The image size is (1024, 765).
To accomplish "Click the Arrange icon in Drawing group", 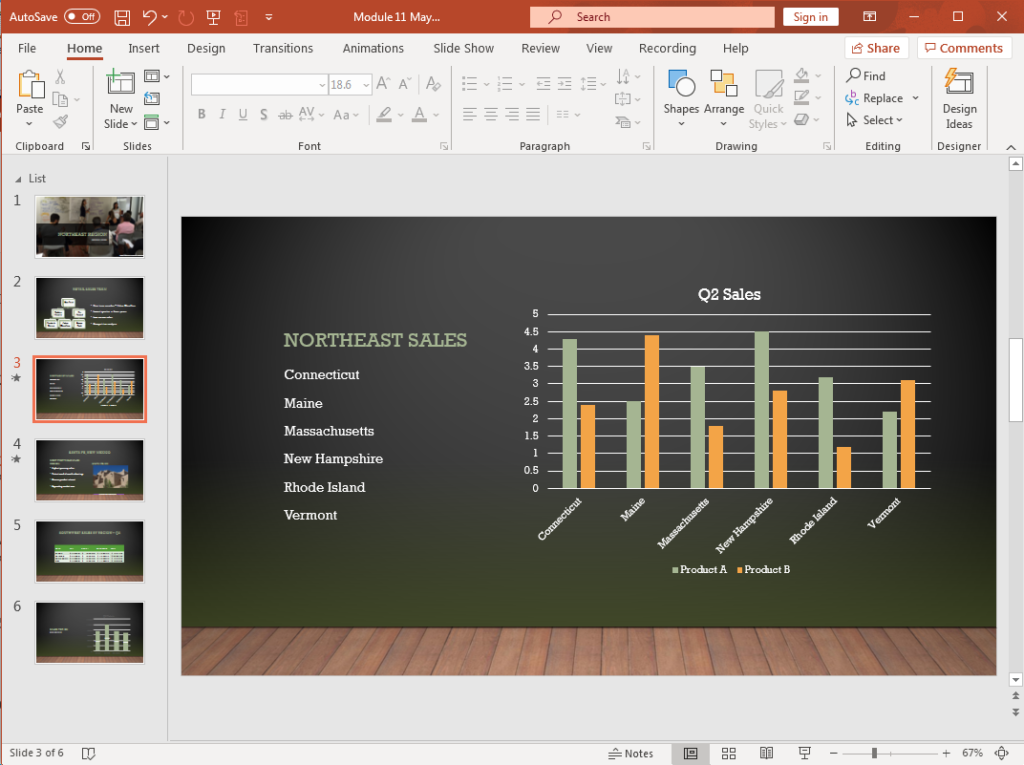I will (723, 95).
